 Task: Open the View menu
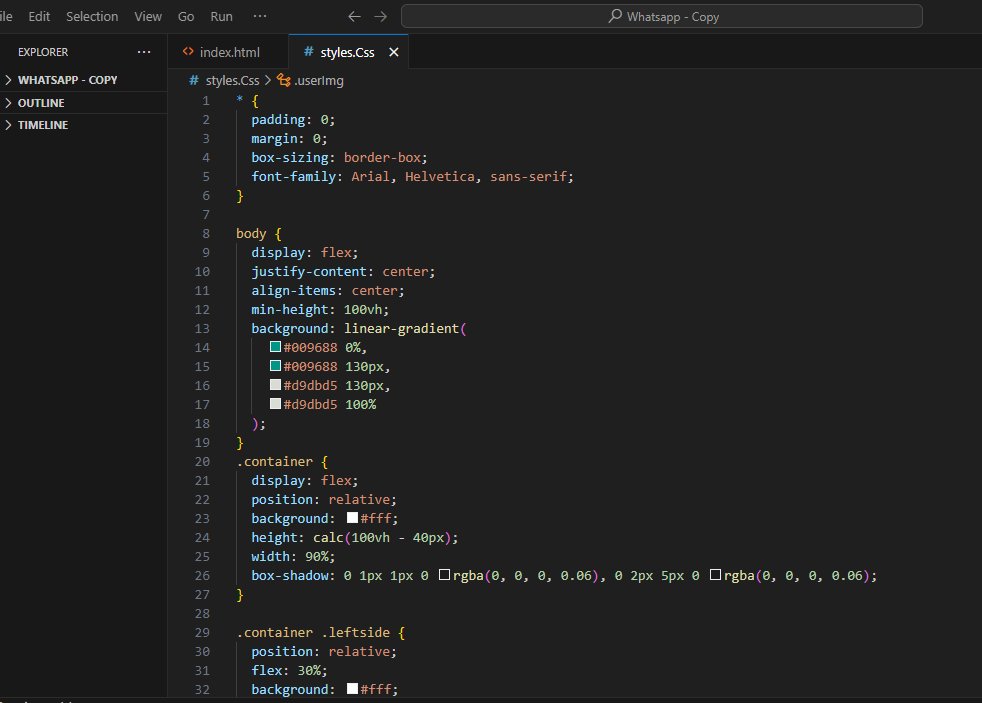pos(148,16)
